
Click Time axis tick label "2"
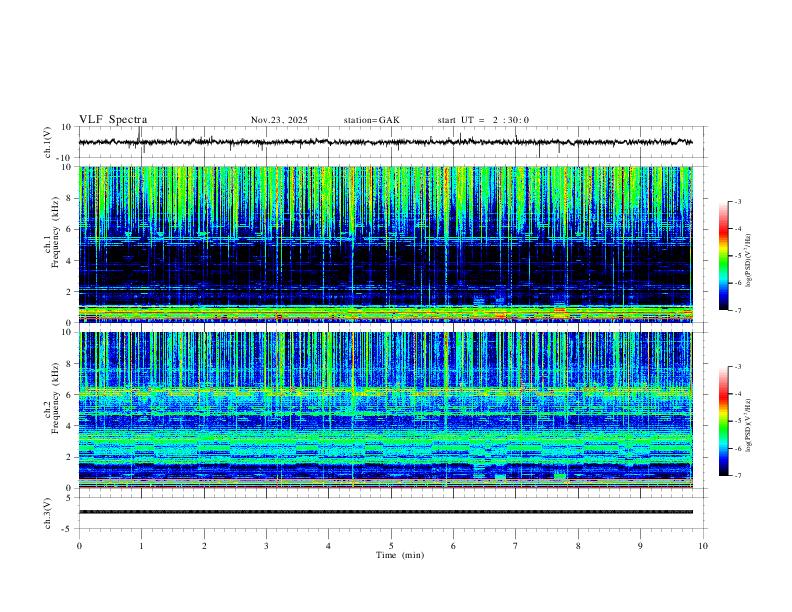(204, 546)
